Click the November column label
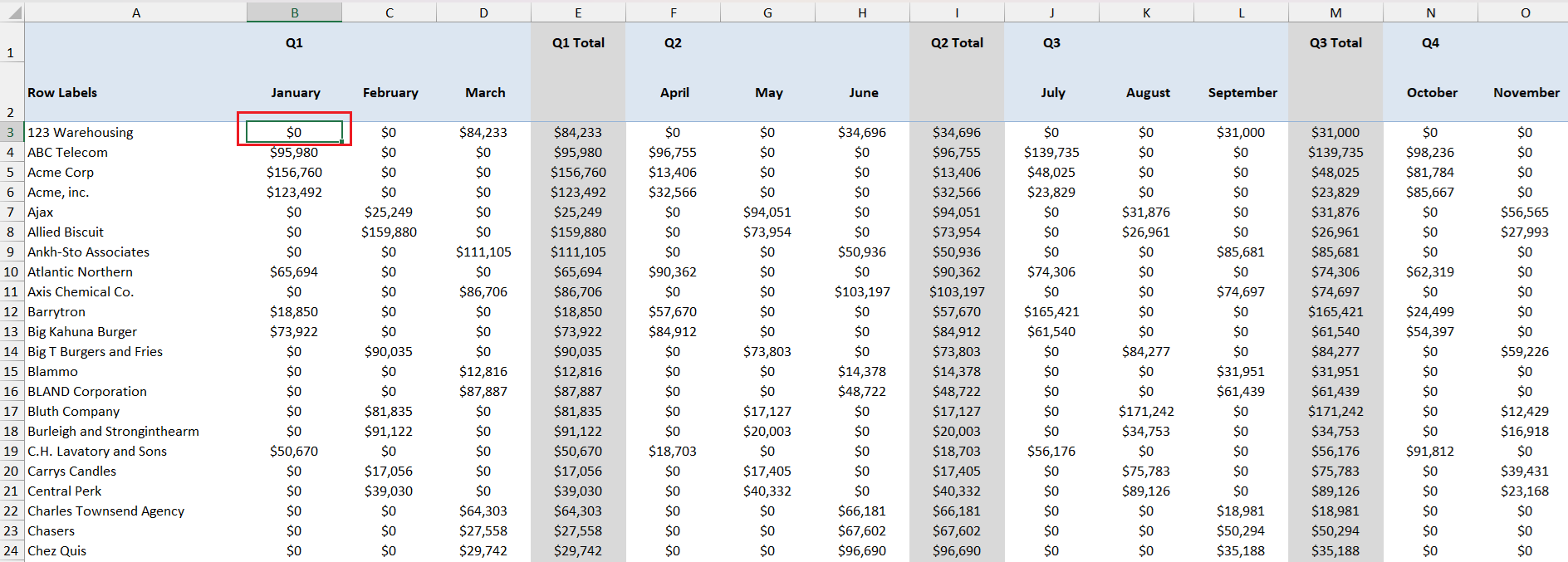This screenshot has height=562, width=1568. click(1526, 92)
